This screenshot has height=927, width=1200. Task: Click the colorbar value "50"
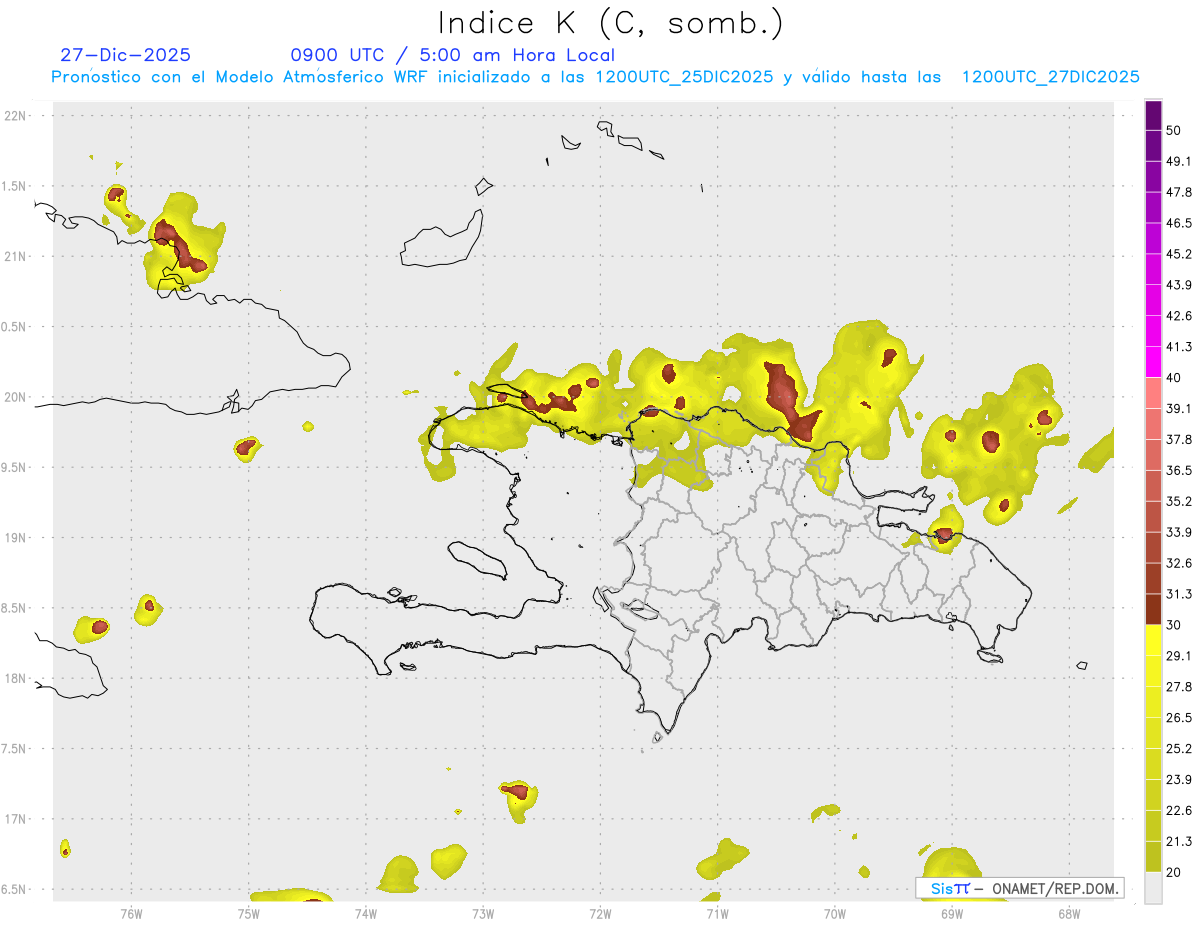pyautogui.click(x=1174, y=130)
